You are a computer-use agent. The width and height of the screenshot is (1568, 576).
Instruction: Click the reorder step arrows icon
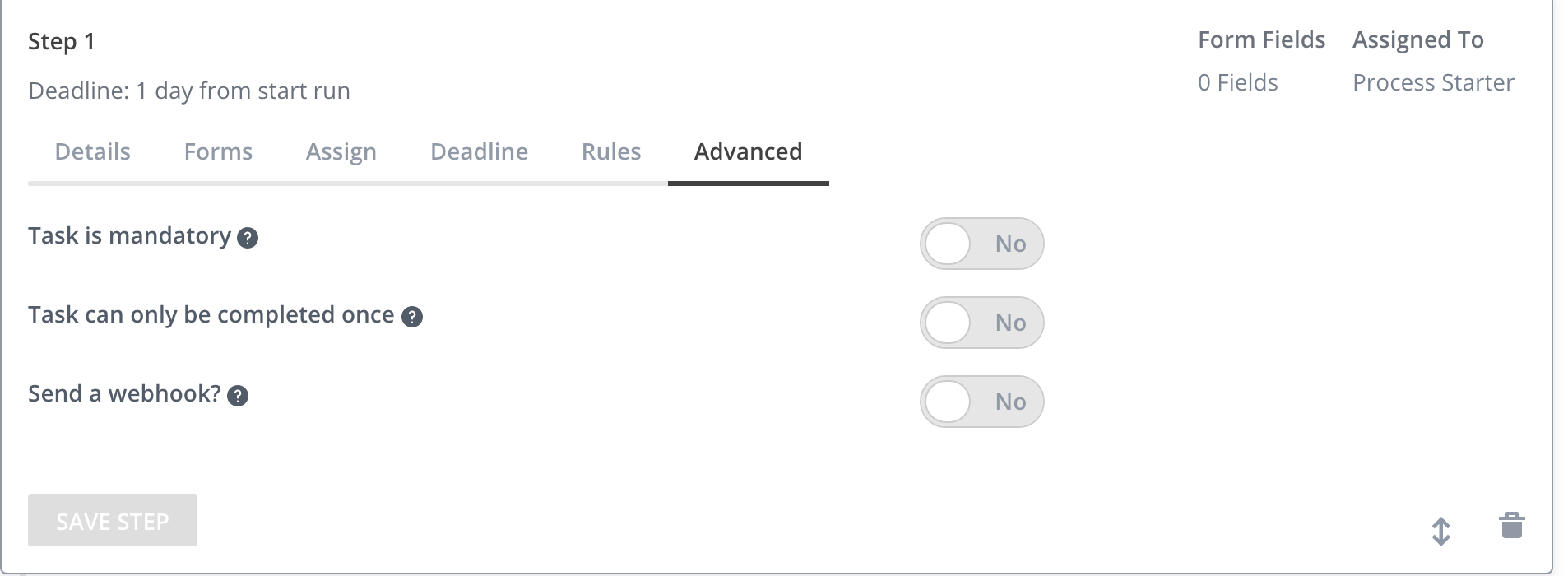pyautogui.click(x=1442, y=532)
